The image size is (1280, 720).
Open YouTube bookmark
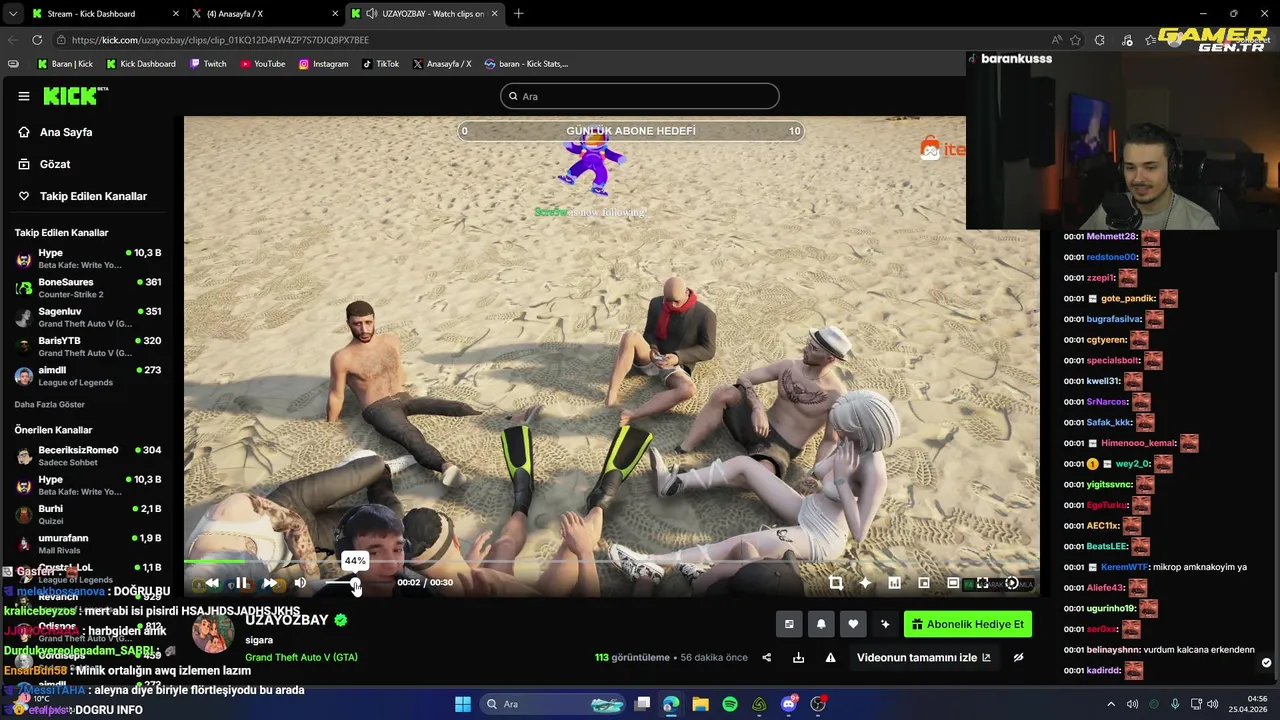coord(262,64)
